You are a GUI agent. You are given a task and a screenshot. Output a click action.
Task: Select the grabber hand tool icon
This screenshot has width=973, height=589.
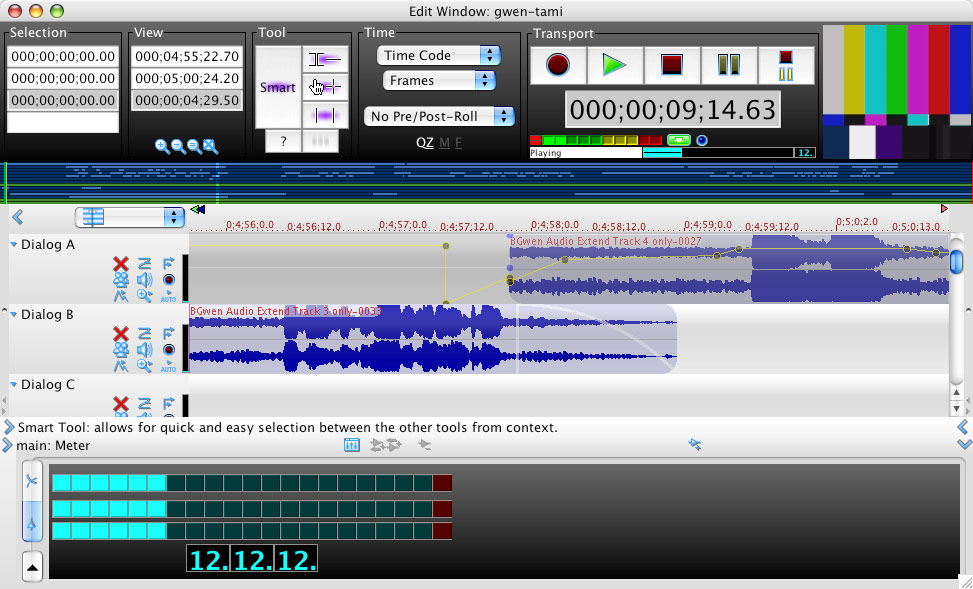click(325, 87)
